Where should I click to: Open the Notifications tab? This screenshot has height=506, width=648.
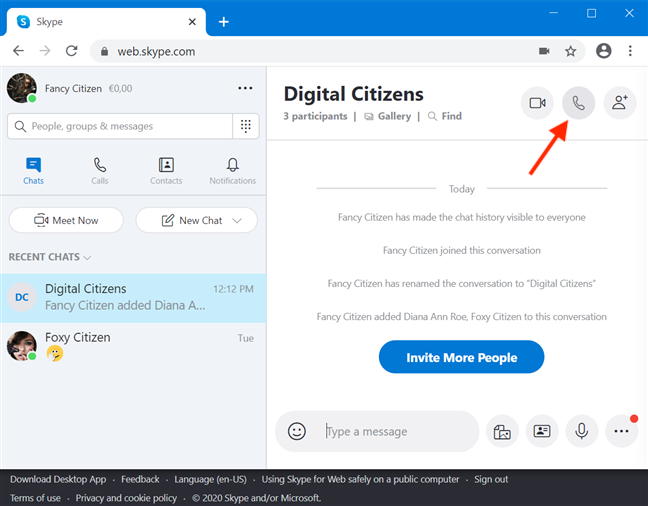click(232, 171)
